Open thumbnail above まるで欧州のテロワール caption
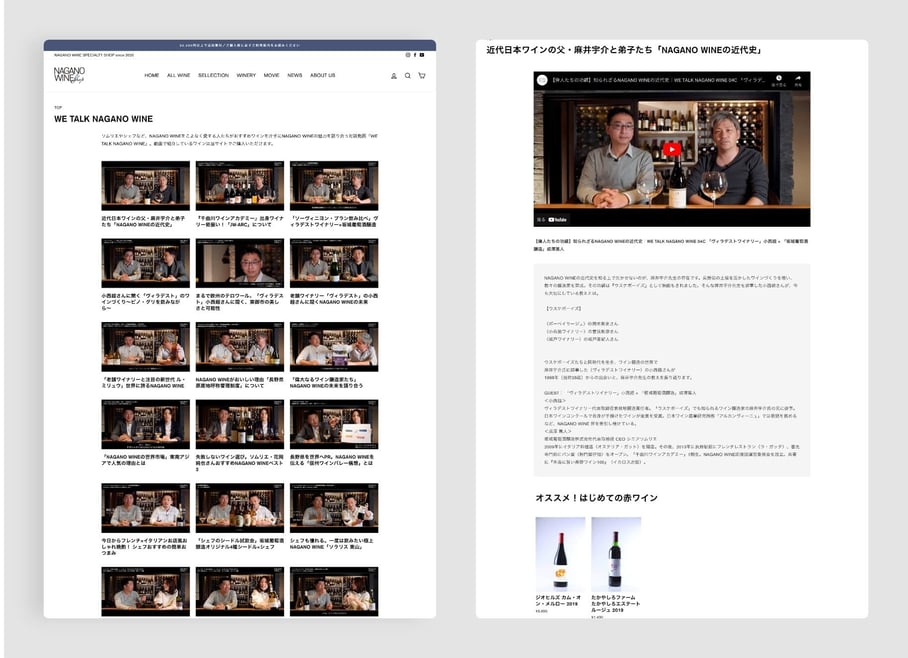 pyautogui.click(x=240, y=263)
